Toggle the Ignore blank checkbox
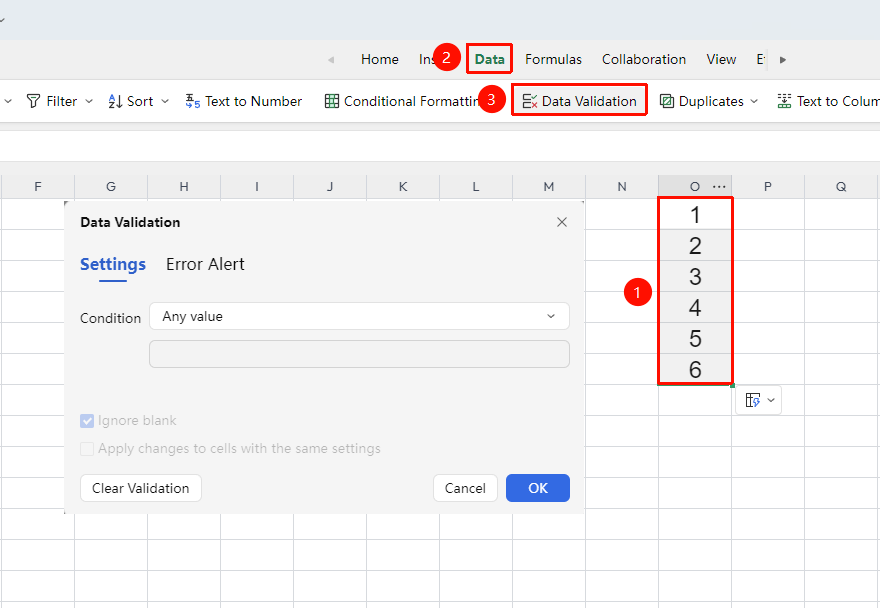 87,420
